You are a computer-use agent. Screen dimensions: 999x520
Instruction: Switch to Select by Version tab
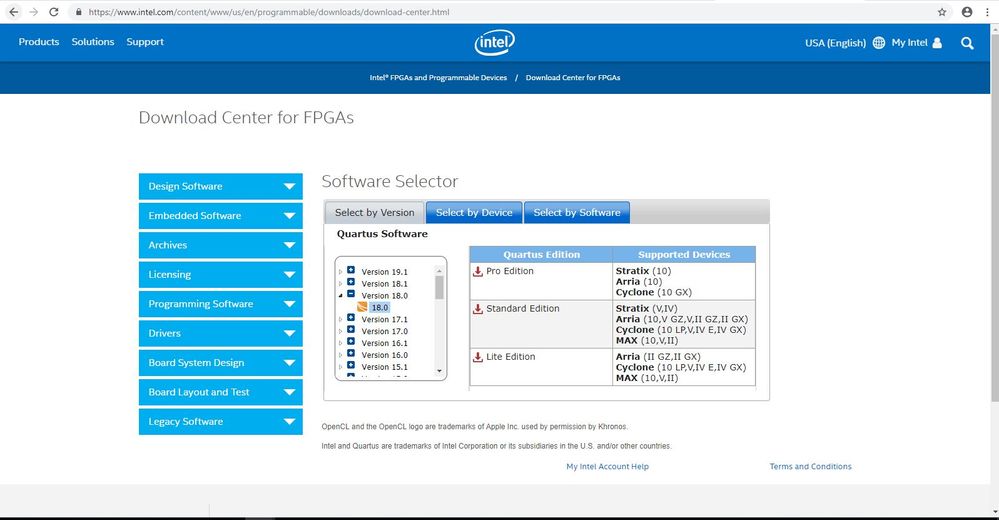(x=375, y=213)
